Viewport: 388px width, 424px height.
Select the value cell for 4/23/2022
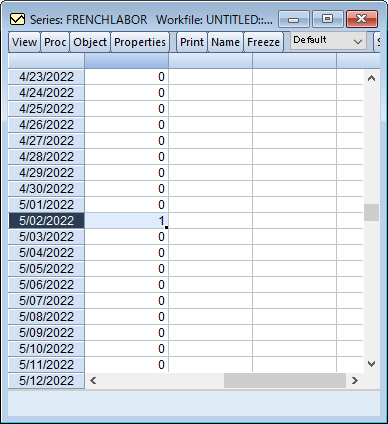point(127,77)
